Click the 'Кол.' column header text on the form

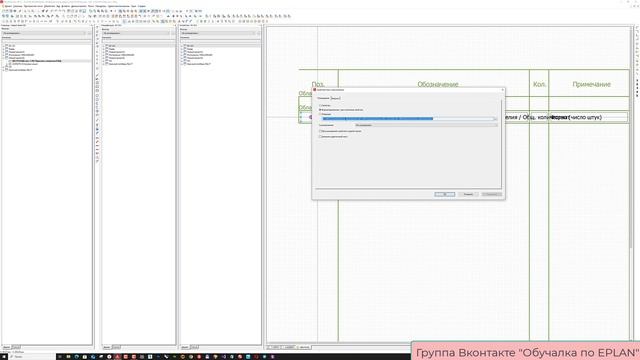coord(539,84)
